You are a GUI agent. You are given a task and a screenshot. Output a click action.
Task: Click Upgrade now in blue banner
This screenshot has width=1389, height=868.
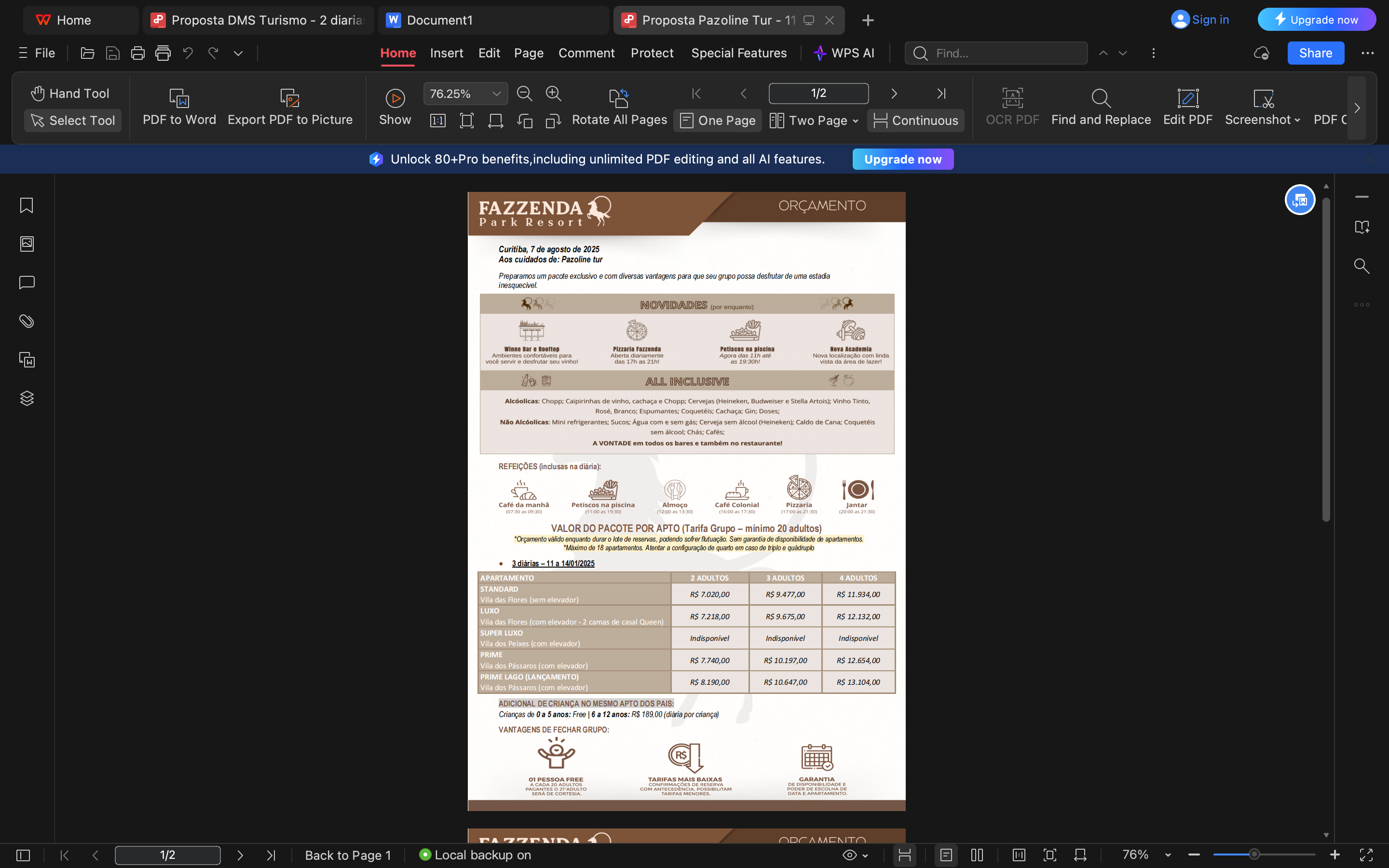[903, 159]
